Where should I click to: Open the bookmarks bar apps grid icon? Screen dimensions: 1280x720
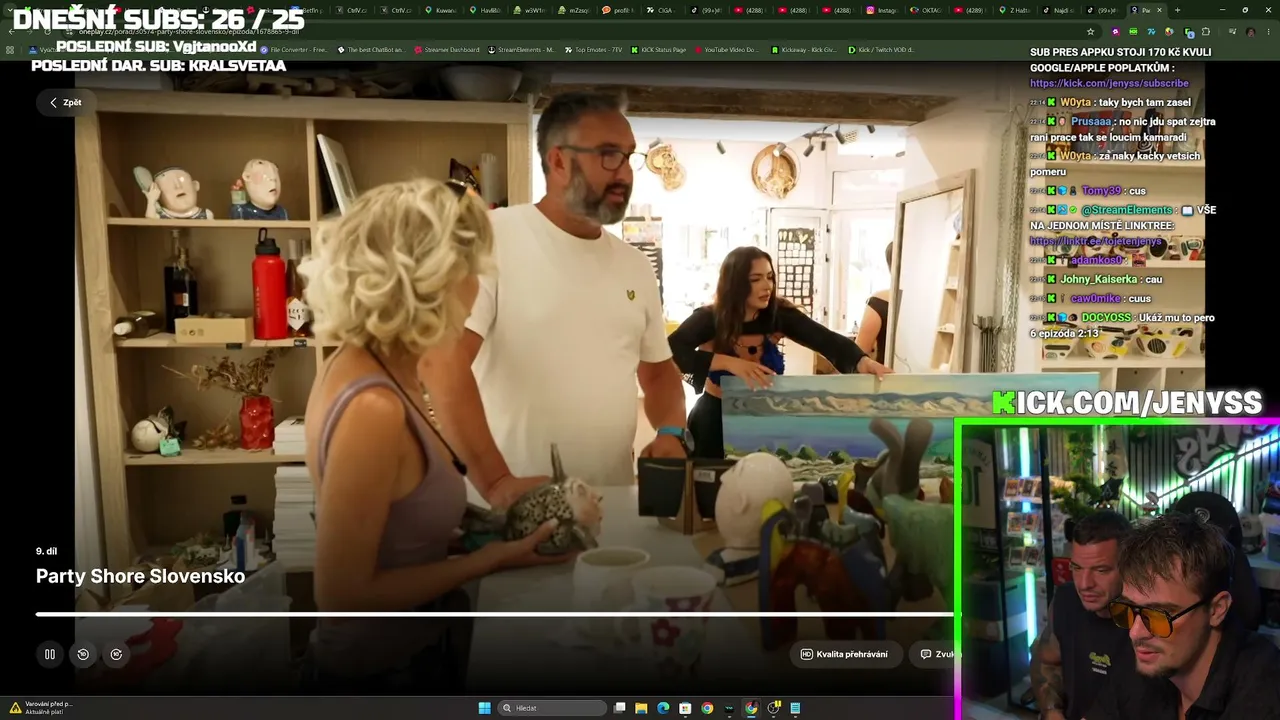click(11, 49)
